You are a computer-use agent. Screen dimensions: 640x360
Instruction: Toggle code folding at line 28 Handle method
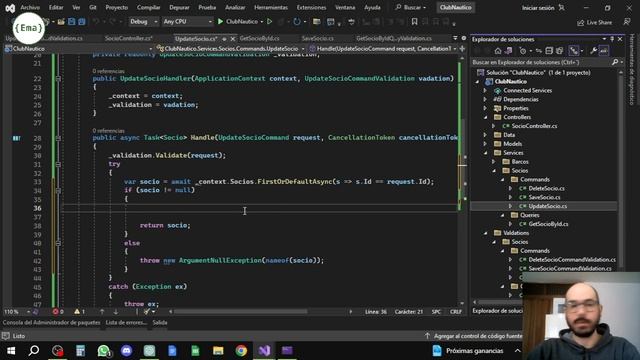[58, 138]
